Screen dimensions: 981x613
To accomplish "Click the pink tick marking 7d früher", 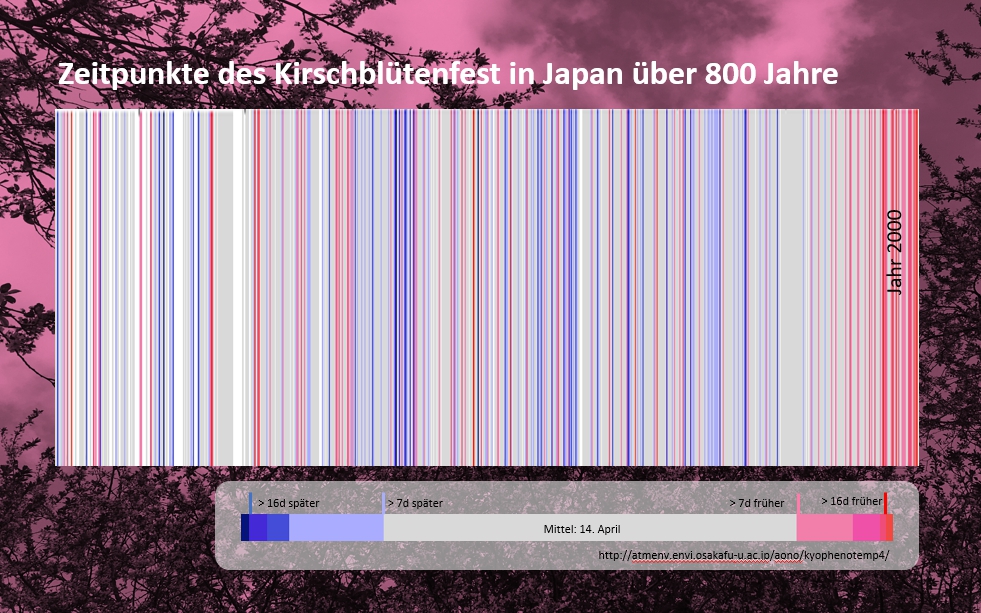I will 798,504.
